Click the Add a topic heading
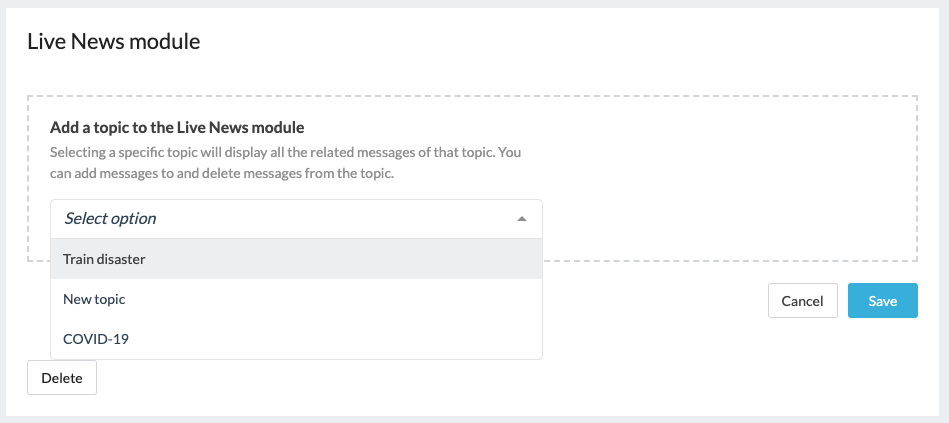 [x=177, y=128]
